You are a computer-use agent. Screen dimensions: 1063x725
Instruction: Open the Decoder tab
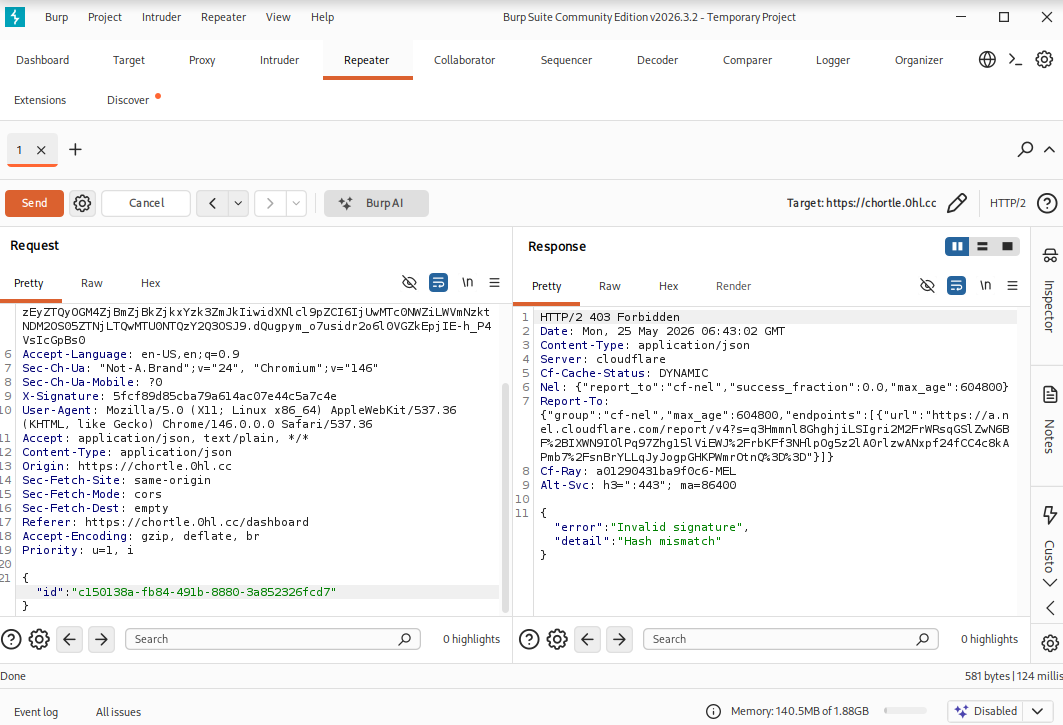[x=658, y=60]
